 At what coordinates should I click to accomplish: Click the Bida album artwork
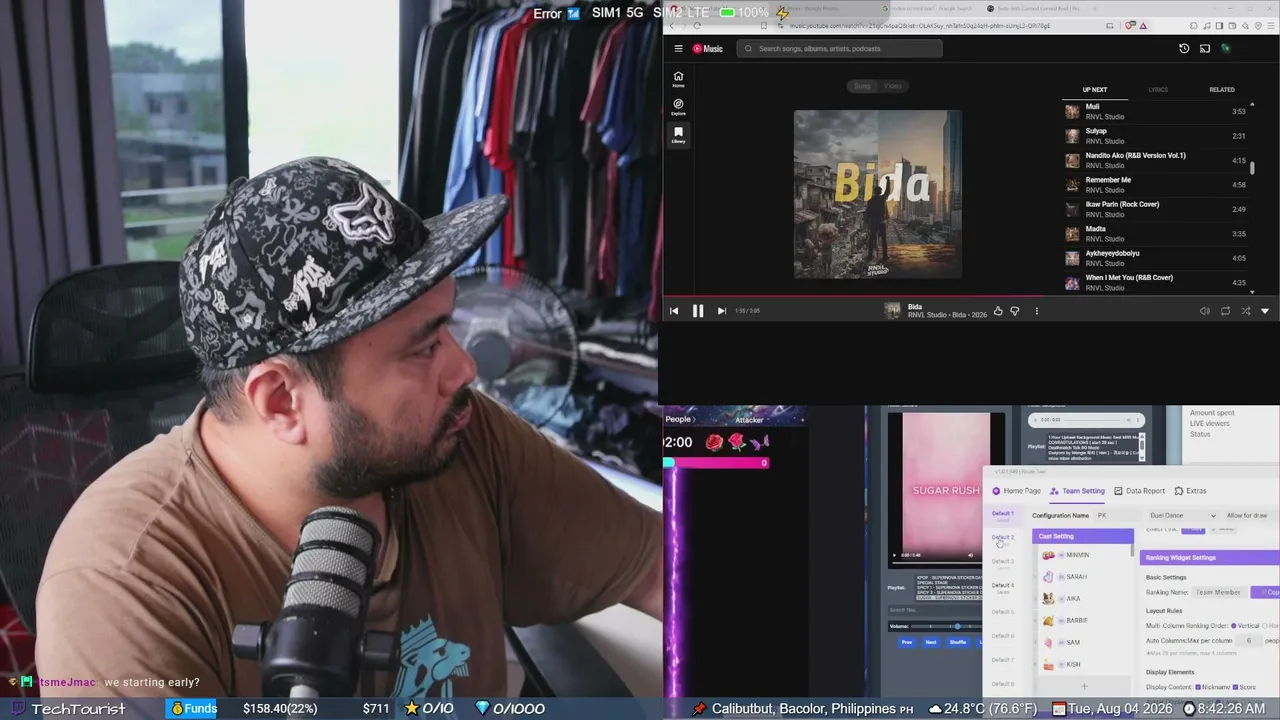pyautogui.click(x=878, y=194)
